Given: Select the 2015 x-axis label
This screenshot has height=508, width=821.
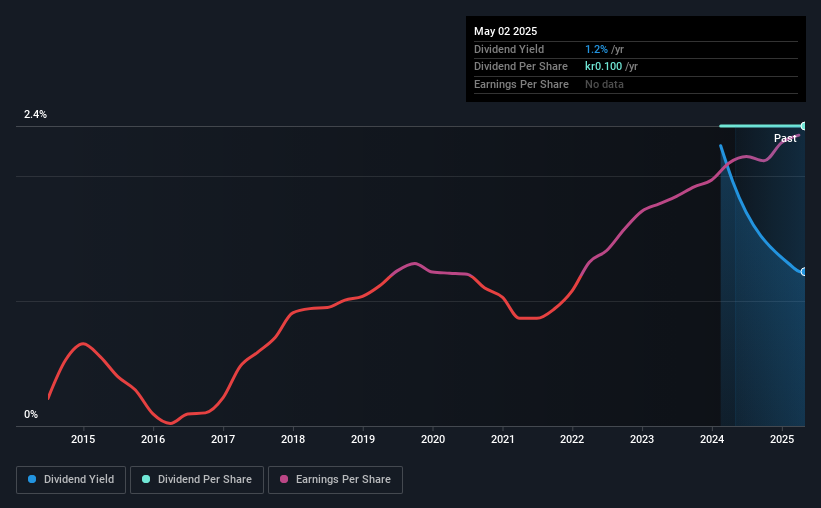Looking at the screenshot, I should (83, 439).
